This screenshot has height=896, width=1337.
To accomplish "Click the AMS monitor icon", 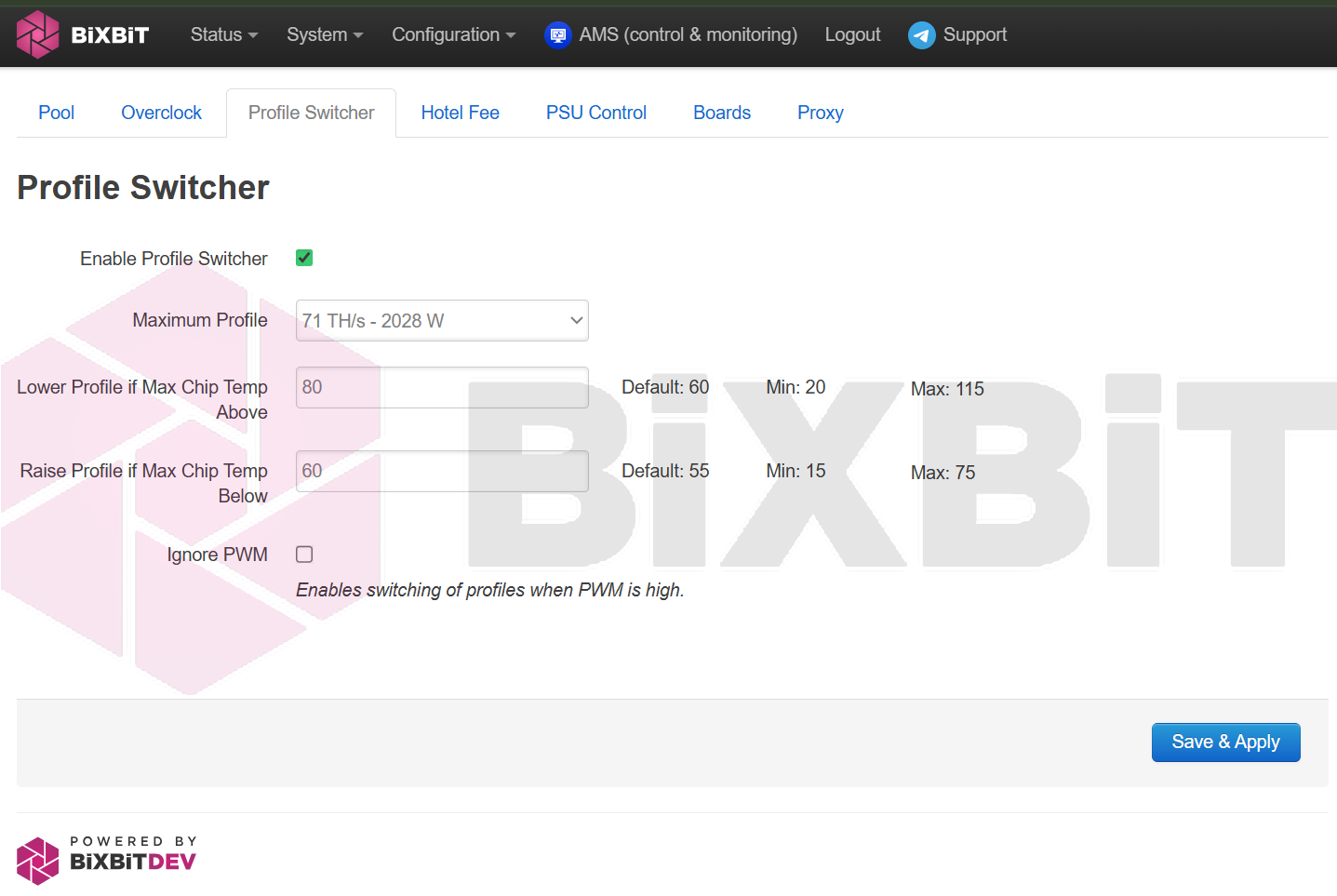I will (x=557, y=35).
